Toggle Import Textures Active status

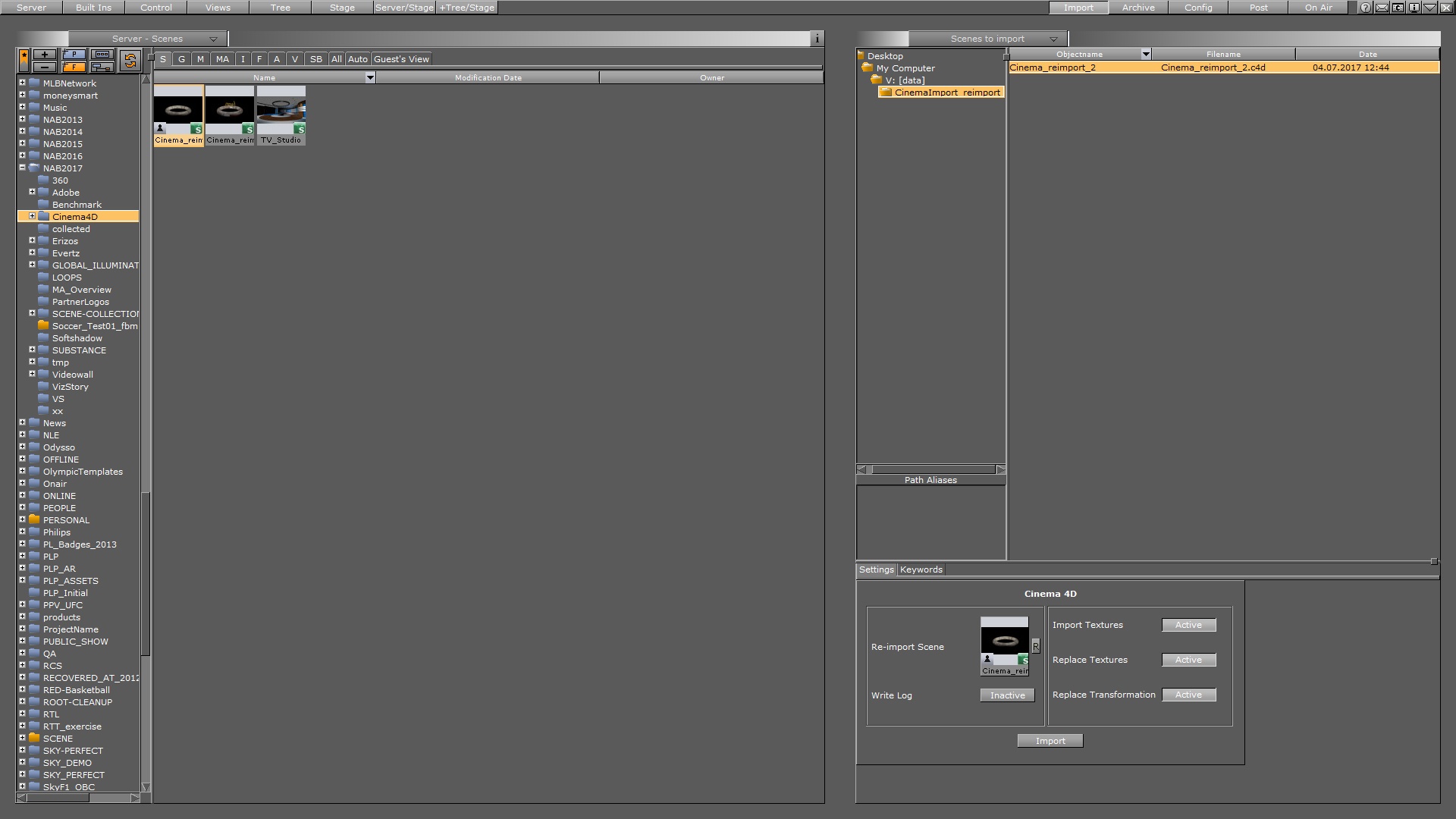pos(1188,625)
